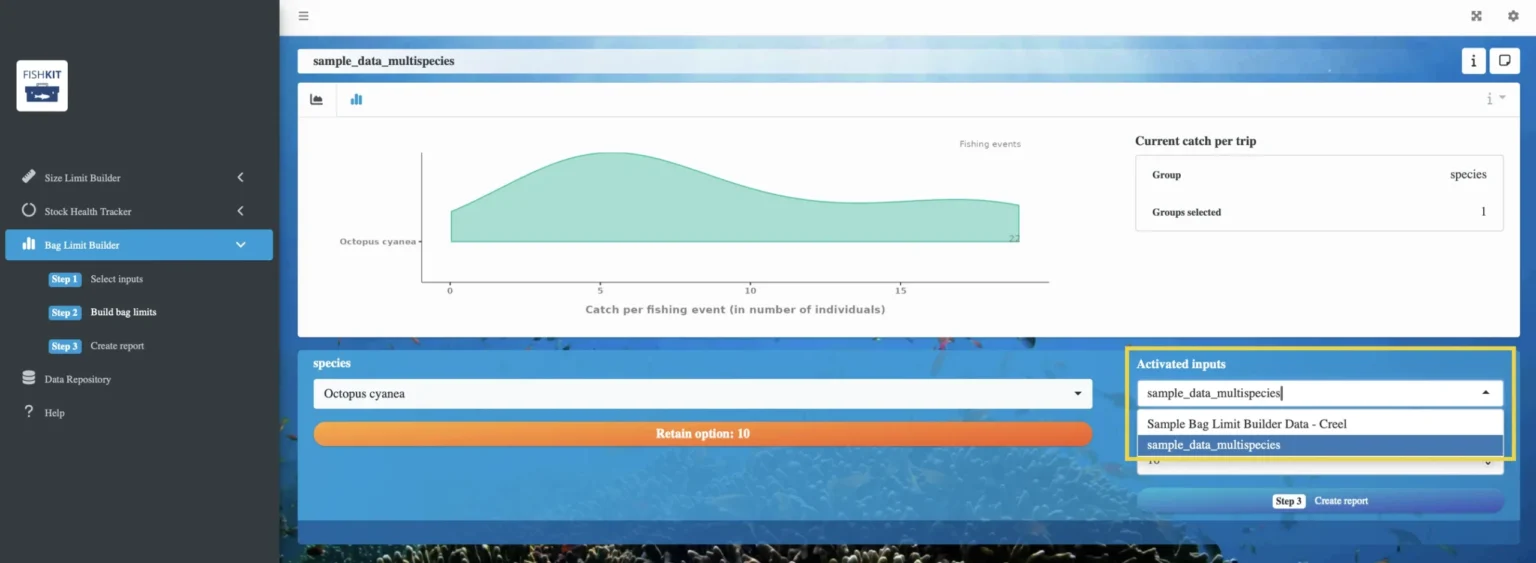This screenshot has width=1536, height=563.
Task: Select Sample Bag Limit Builder Data - Creel
Action: [1246, 424]
